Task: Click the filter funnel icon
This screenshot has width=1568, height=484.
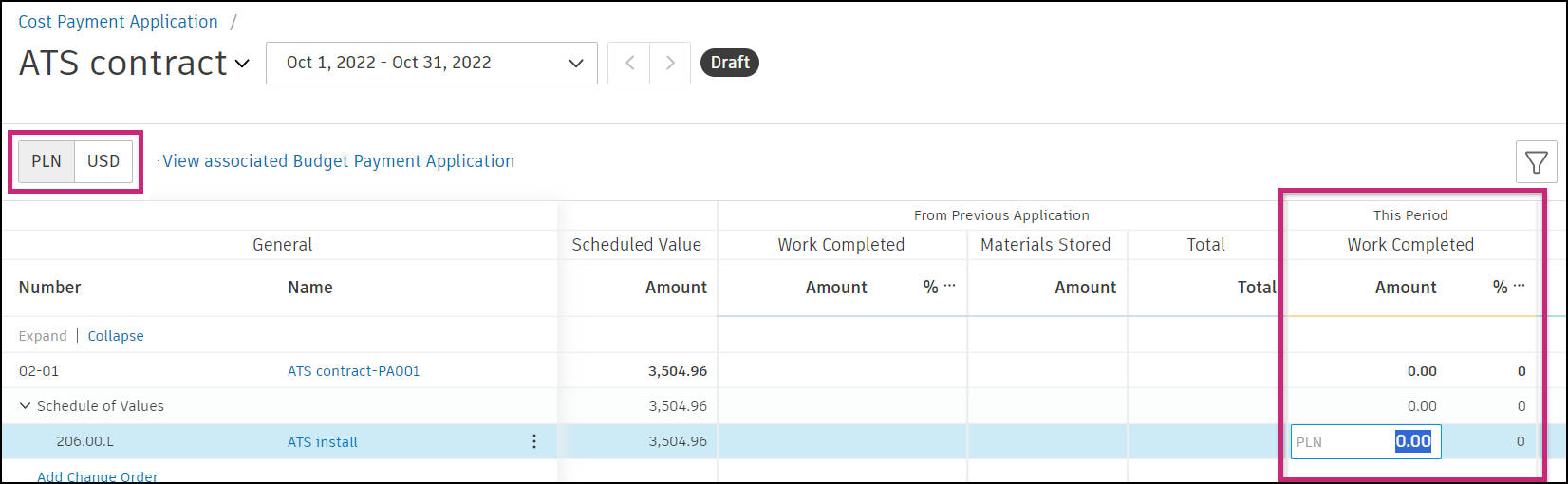Action: click(1536, 162)
